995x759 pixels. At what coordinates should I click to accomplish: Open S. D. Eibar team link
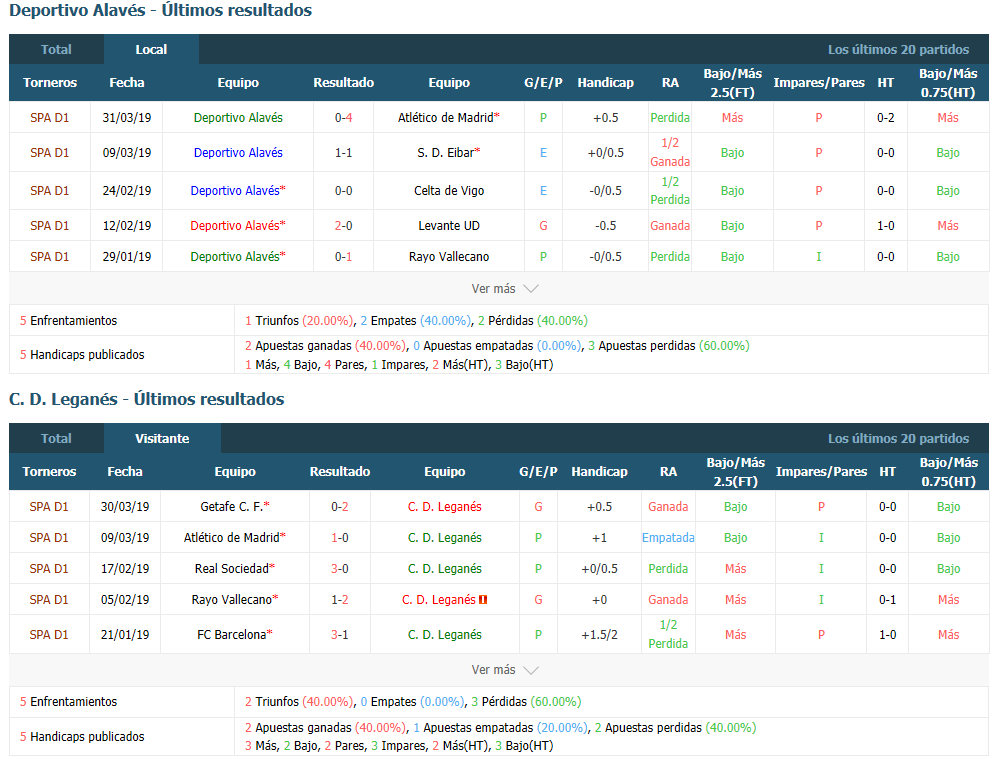pos(445,153)
